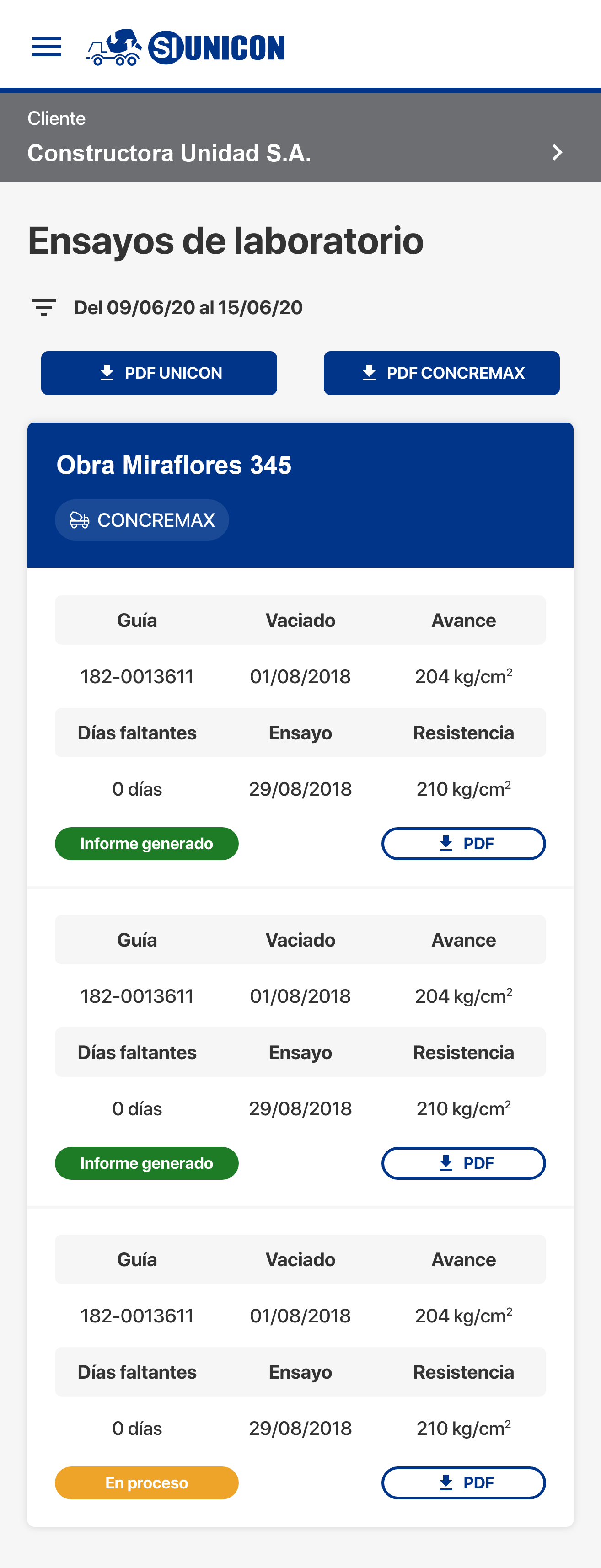
Task: Open the Constructora Unidad S.A. client bar
Action: (300, 138)
